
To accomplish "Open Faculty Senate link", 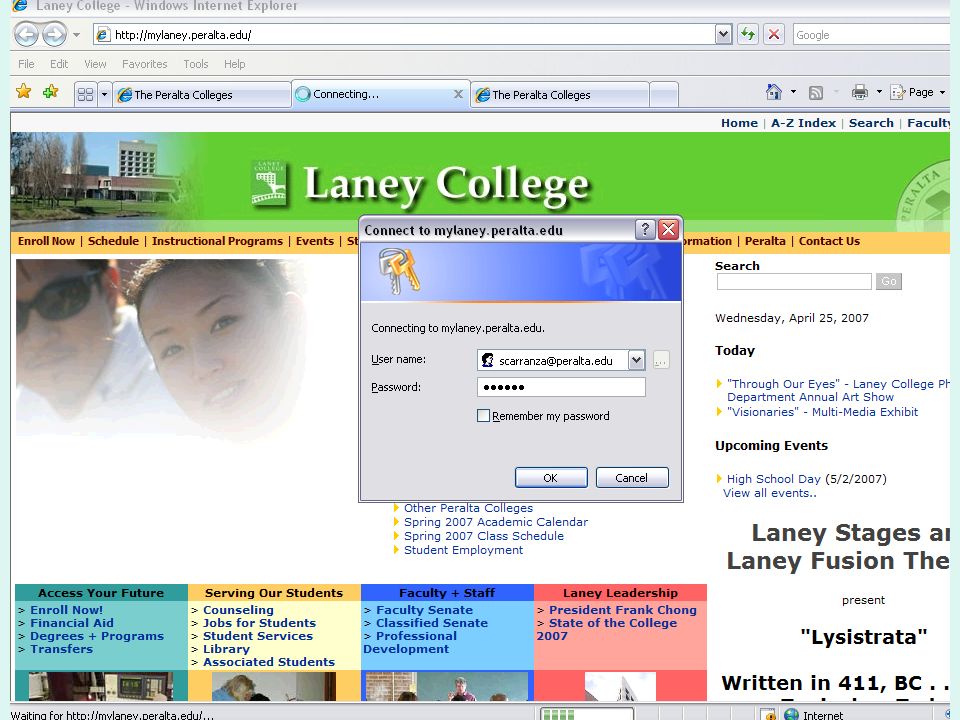I will [x=424, y=610].
